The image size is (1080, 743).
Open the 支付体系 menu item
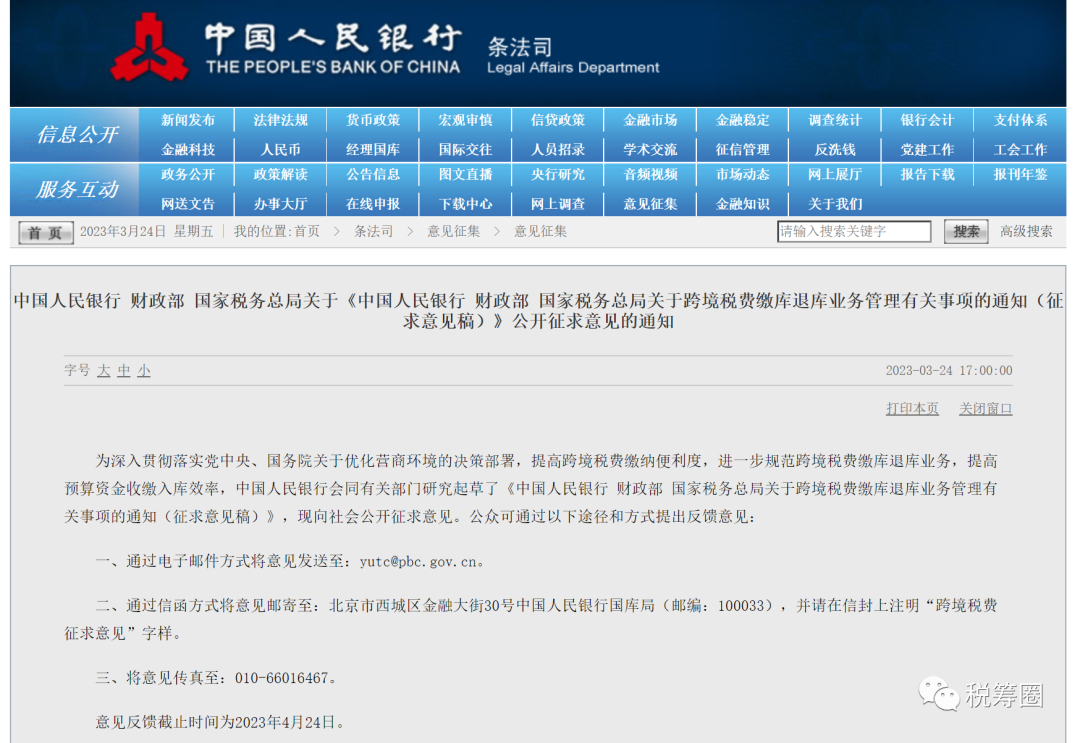point(1020,121)
